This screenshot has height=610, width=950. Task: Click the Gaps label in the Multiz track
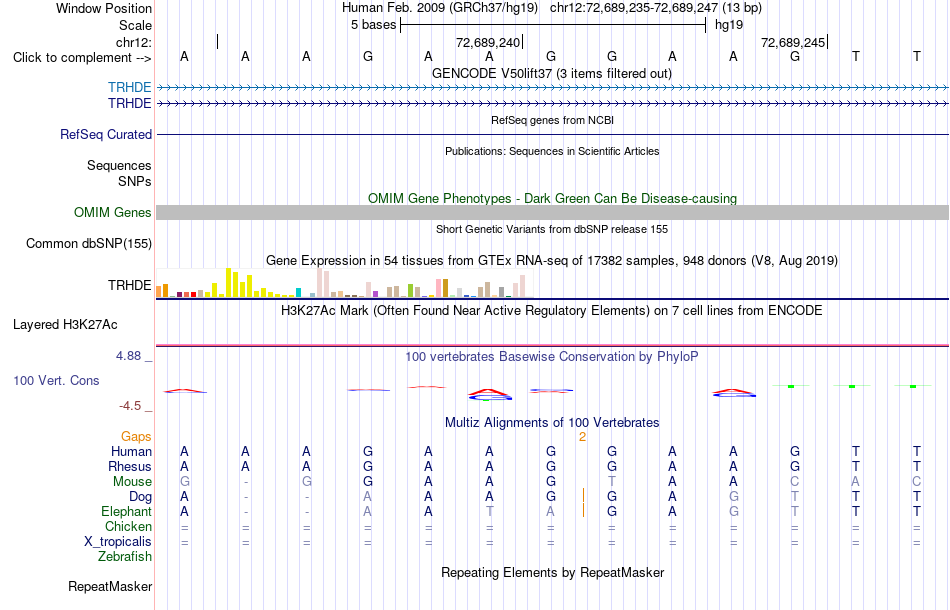(136, 436)
